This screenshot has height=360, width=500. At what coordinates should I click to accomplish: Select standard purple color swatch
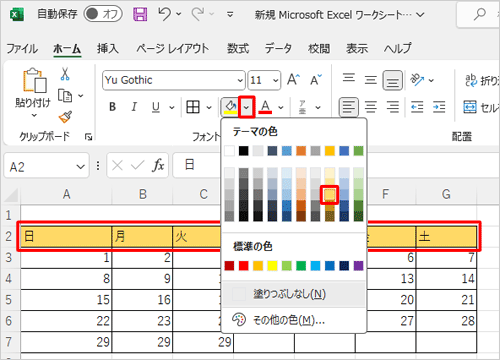[358, 266]
